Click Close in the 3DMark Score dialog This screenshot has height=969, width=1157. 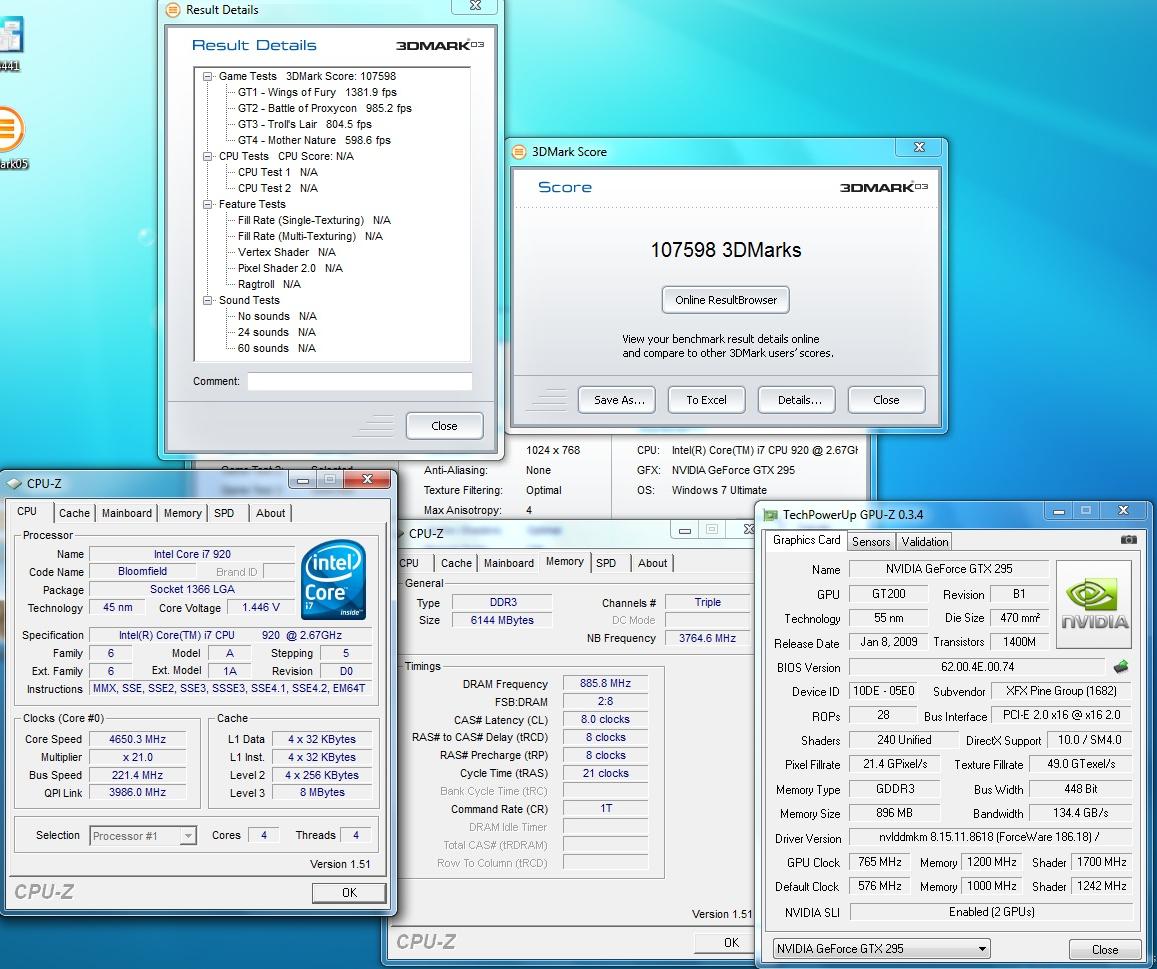click(886, 400)
